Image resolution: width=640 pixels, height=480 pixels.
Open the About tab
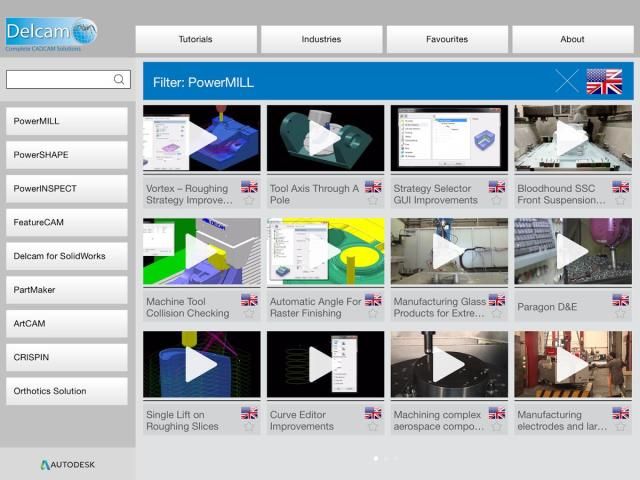(572, 39)
